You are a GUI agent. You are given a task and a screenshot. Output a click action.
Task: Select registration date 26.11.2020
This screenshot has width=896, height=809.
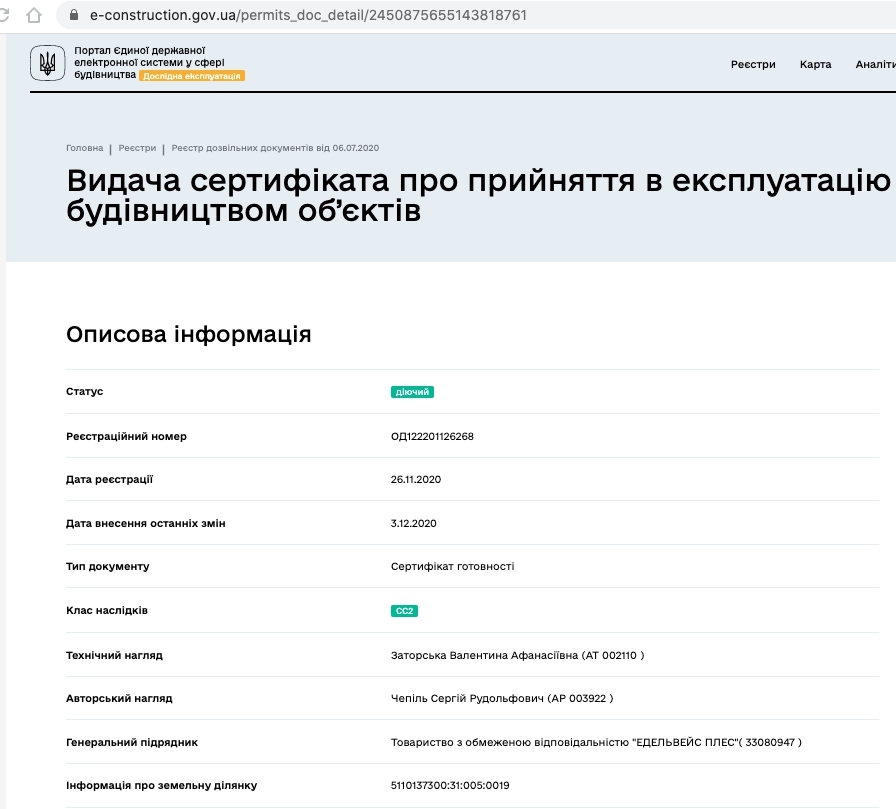tap(415, 479)
